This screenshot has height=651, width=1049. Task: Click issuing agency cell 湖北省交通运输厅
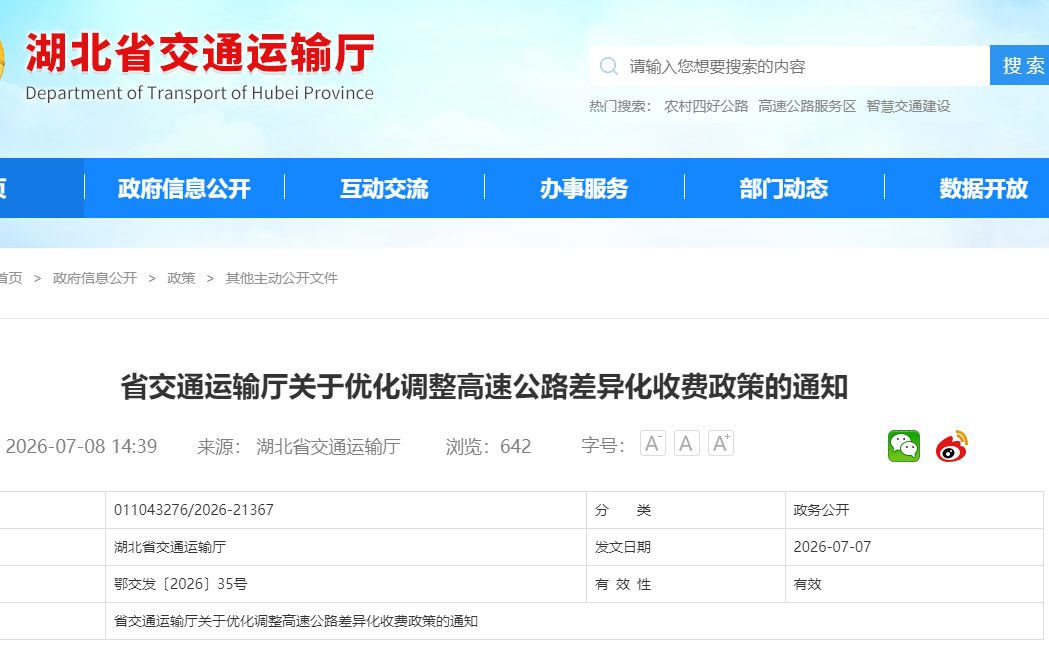170,547
